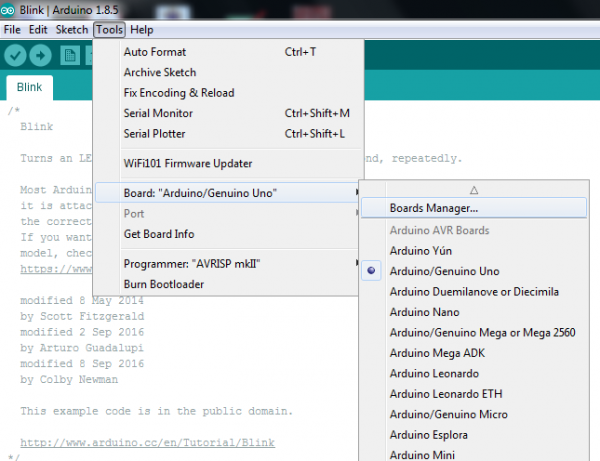Select Get Board Info
The image size is (600, 461).
[227, 234]
